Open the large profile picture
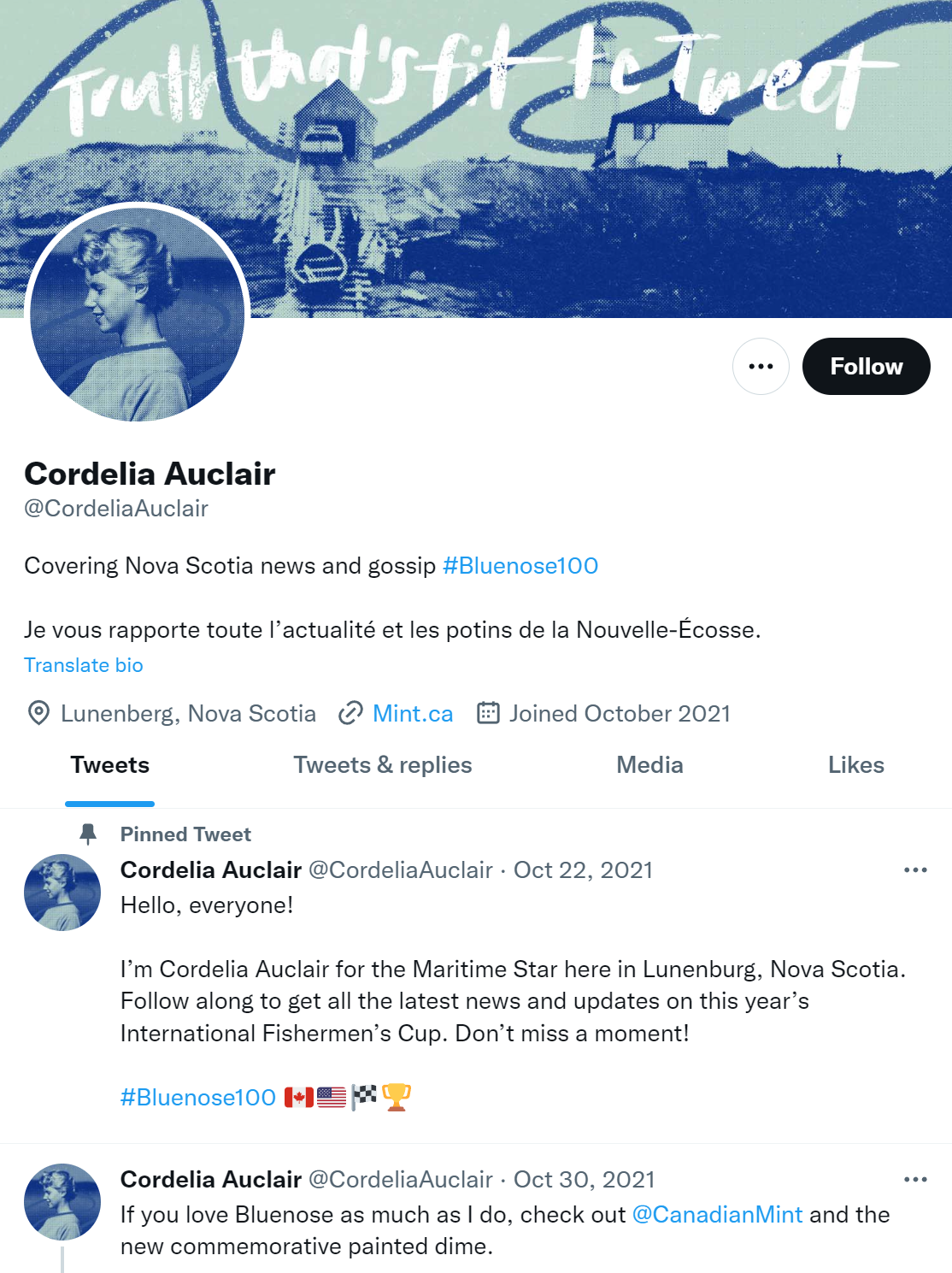 [138, 315]
